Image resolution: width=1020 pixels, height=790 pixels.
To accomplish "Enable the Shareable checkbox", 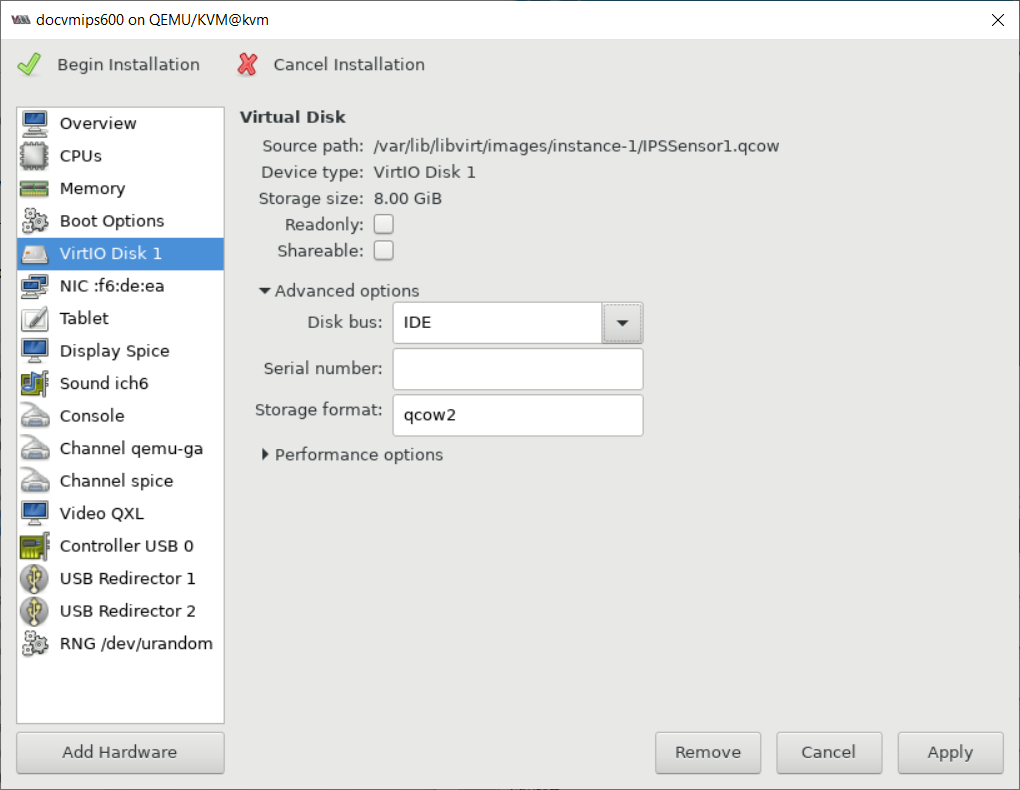I will pyautogui.click(x=384, y=251).
